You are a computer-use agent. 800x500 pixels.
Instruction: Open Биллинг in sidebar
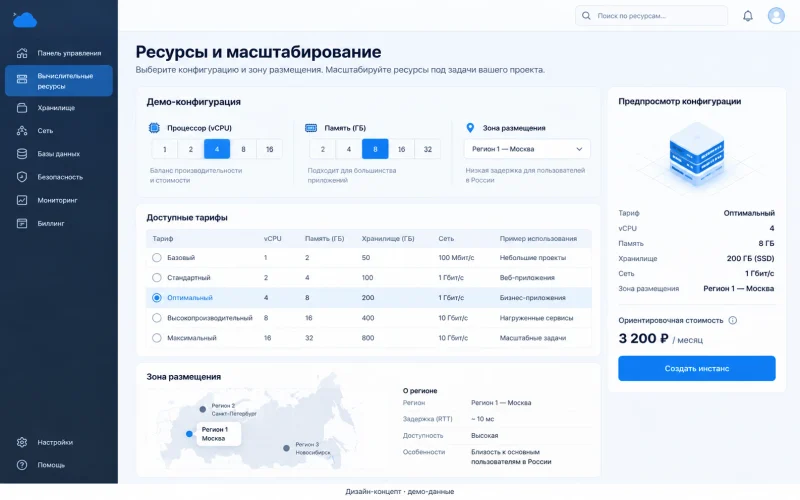(x=59, y=223)
